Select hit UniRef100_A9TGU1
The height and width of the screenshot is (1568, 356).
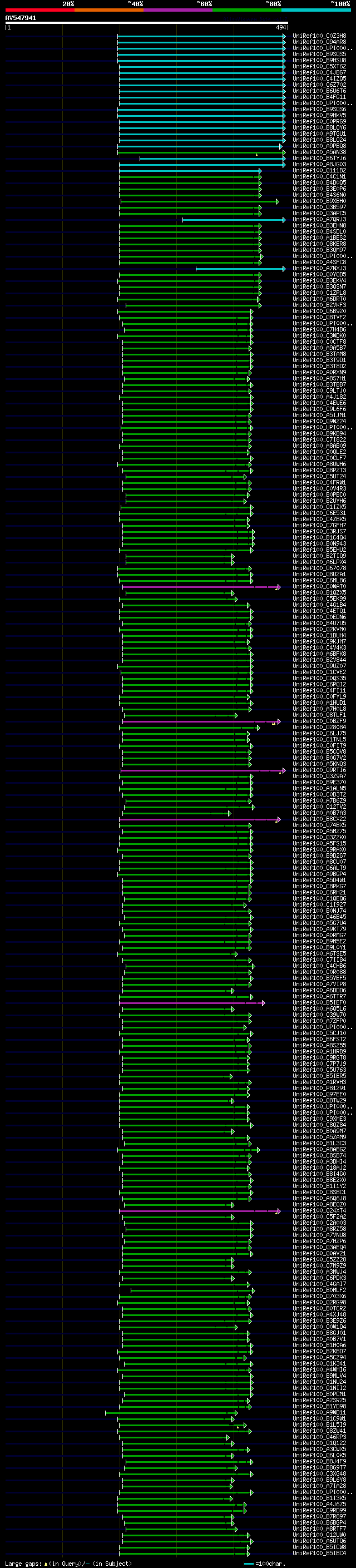[x=319, y=133]
